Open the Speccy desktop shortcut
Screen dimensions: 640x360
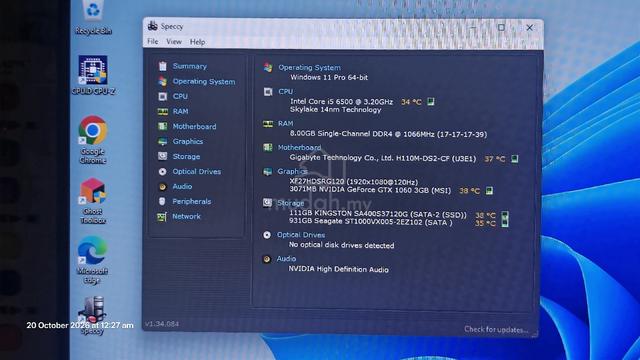point(93,315)
